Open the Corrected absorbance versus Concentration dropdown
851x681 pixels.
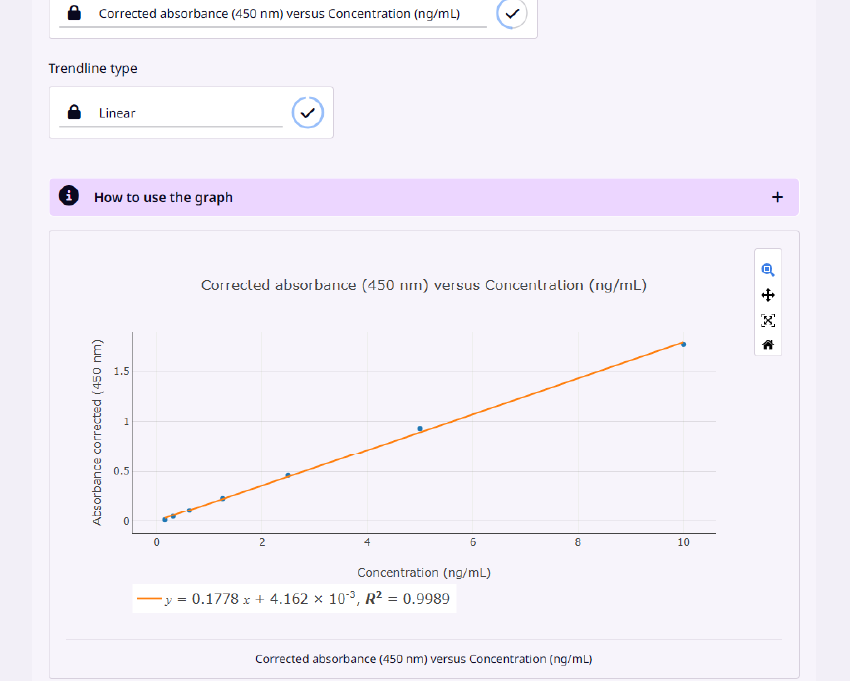[273, 14]
